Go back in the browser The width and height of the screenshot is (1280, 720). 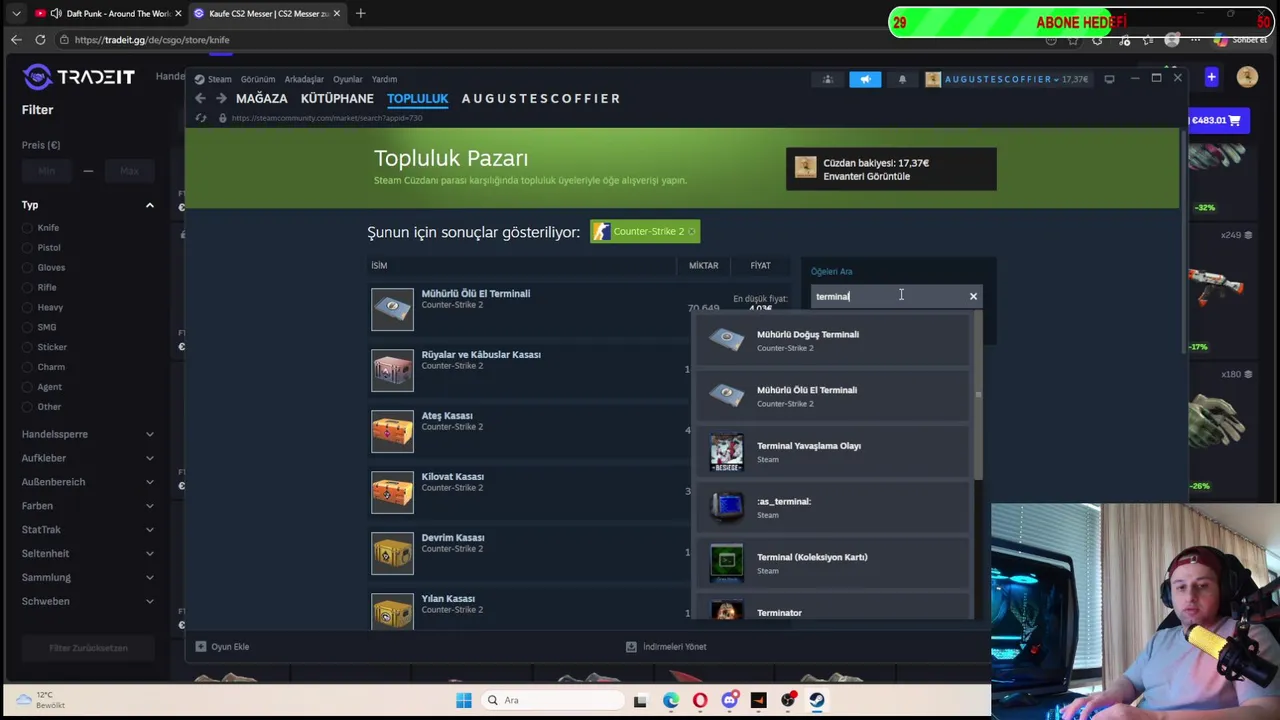16,40
